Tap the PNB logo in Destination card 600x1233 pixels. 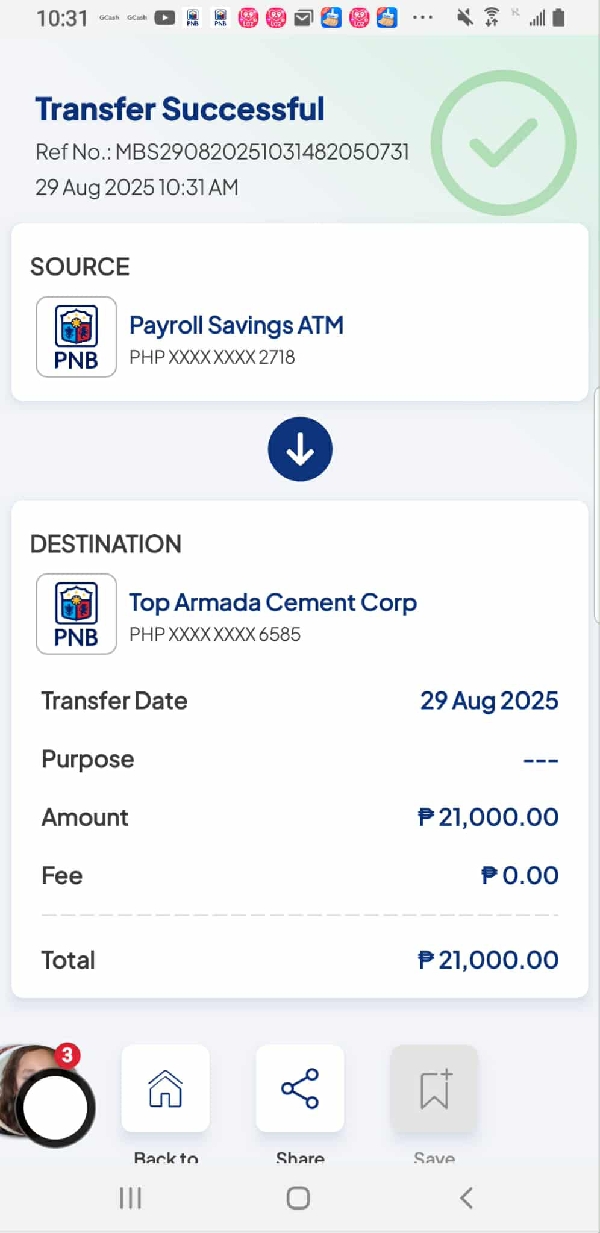76,614
